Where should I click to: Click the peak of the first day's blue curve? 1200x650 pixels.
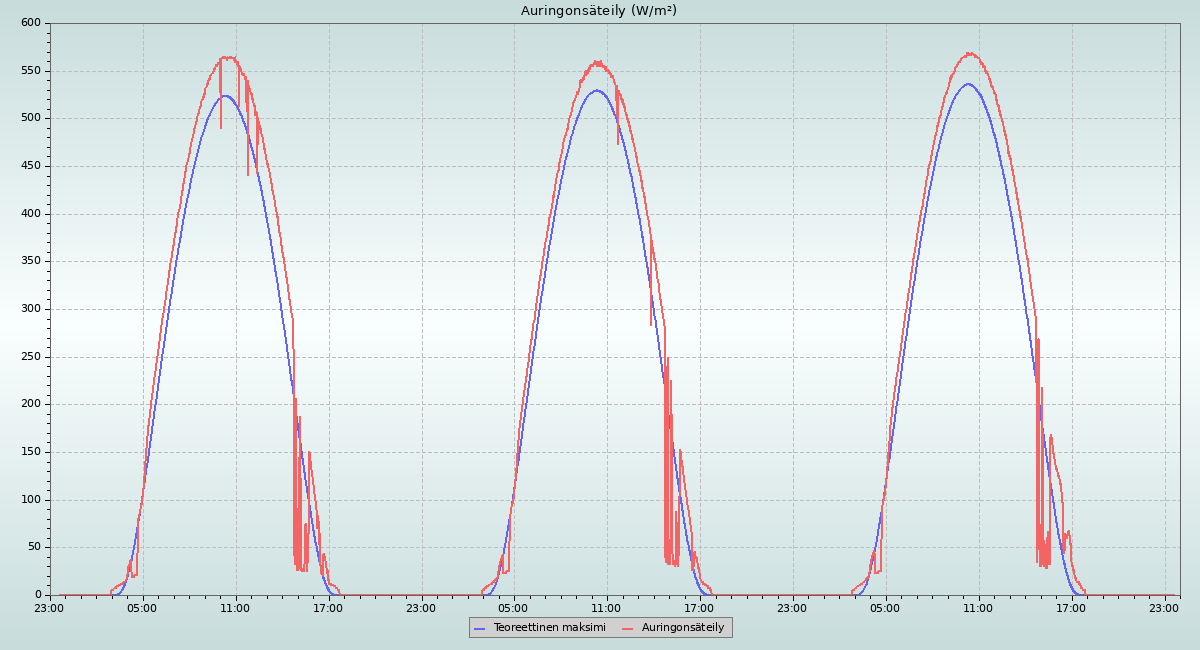pyautogui.click(x=225, y=96)
